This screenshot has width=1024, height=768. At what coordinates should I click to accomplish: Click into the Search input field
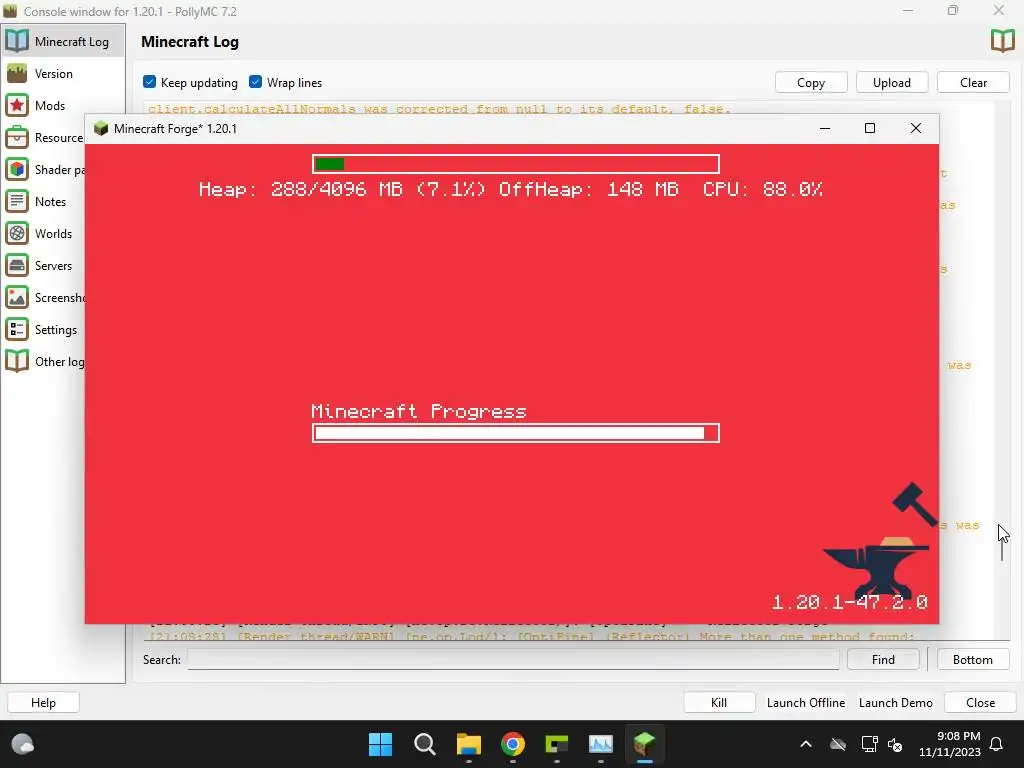pyautogui.click(x=513, y=660)
